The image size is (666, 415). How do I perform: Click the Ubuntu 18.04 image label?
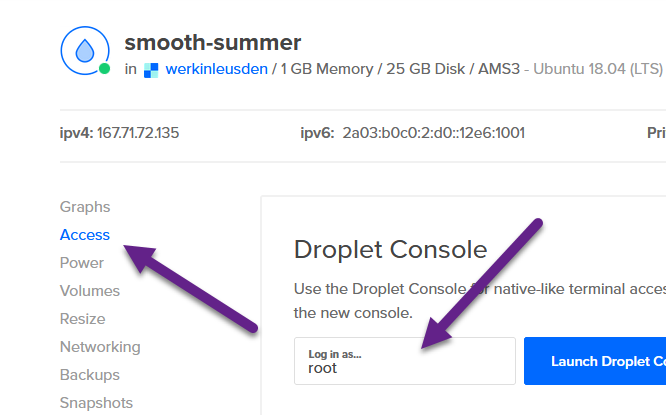pos(597,70)
